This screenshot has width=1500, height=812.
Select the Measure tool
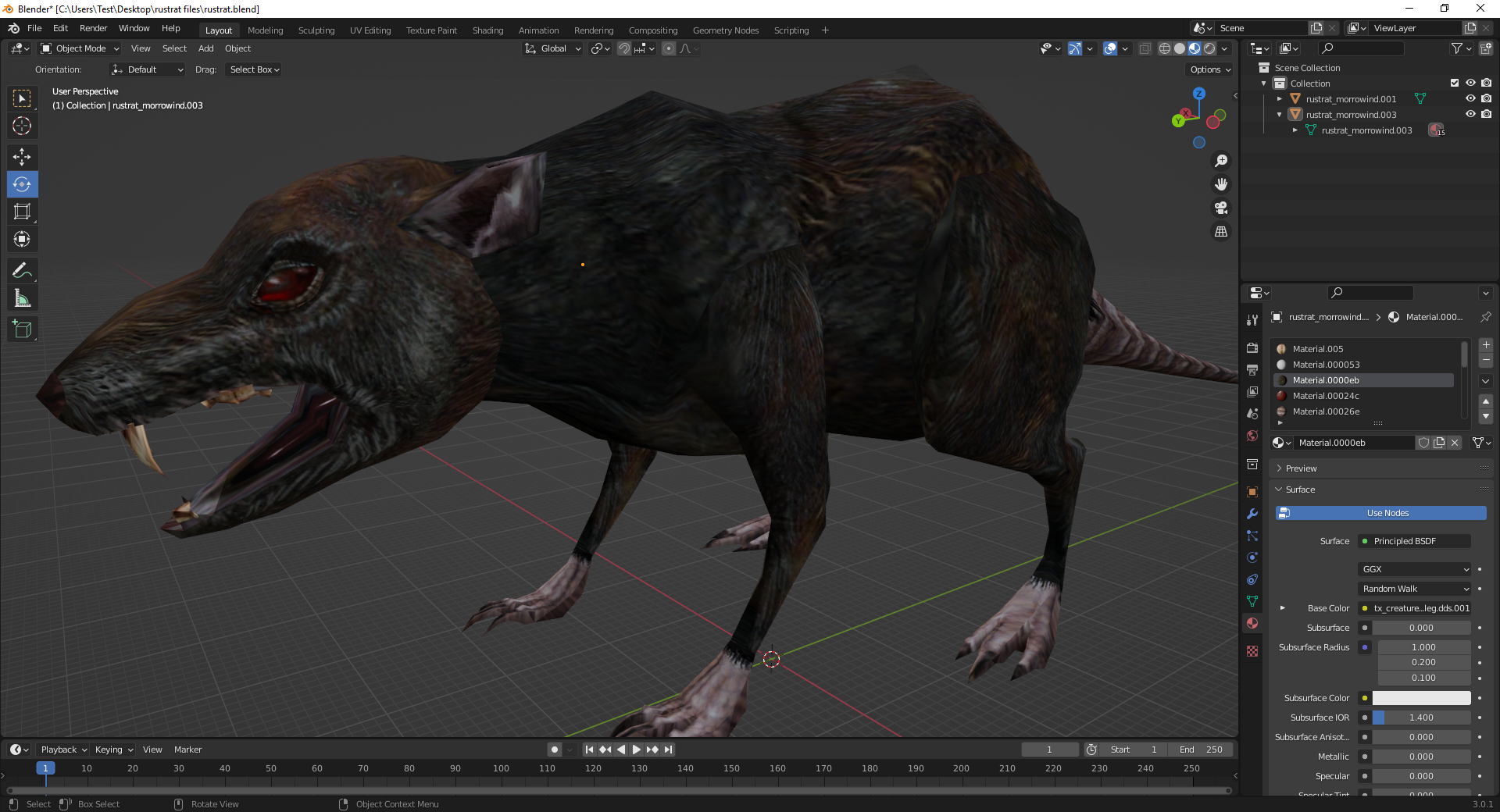(22, 298)
